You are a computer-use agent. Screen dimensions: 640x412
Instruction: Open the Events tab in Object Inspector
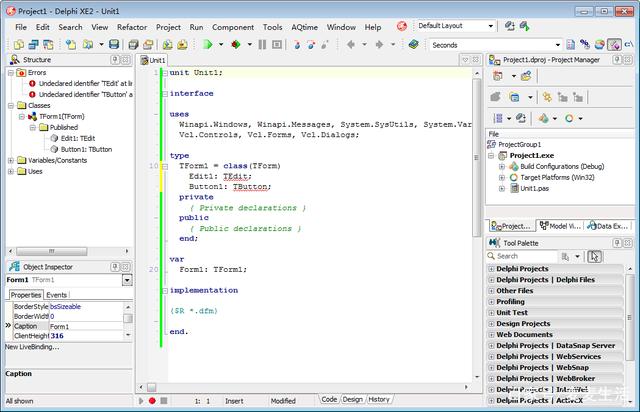pos(56,295)
